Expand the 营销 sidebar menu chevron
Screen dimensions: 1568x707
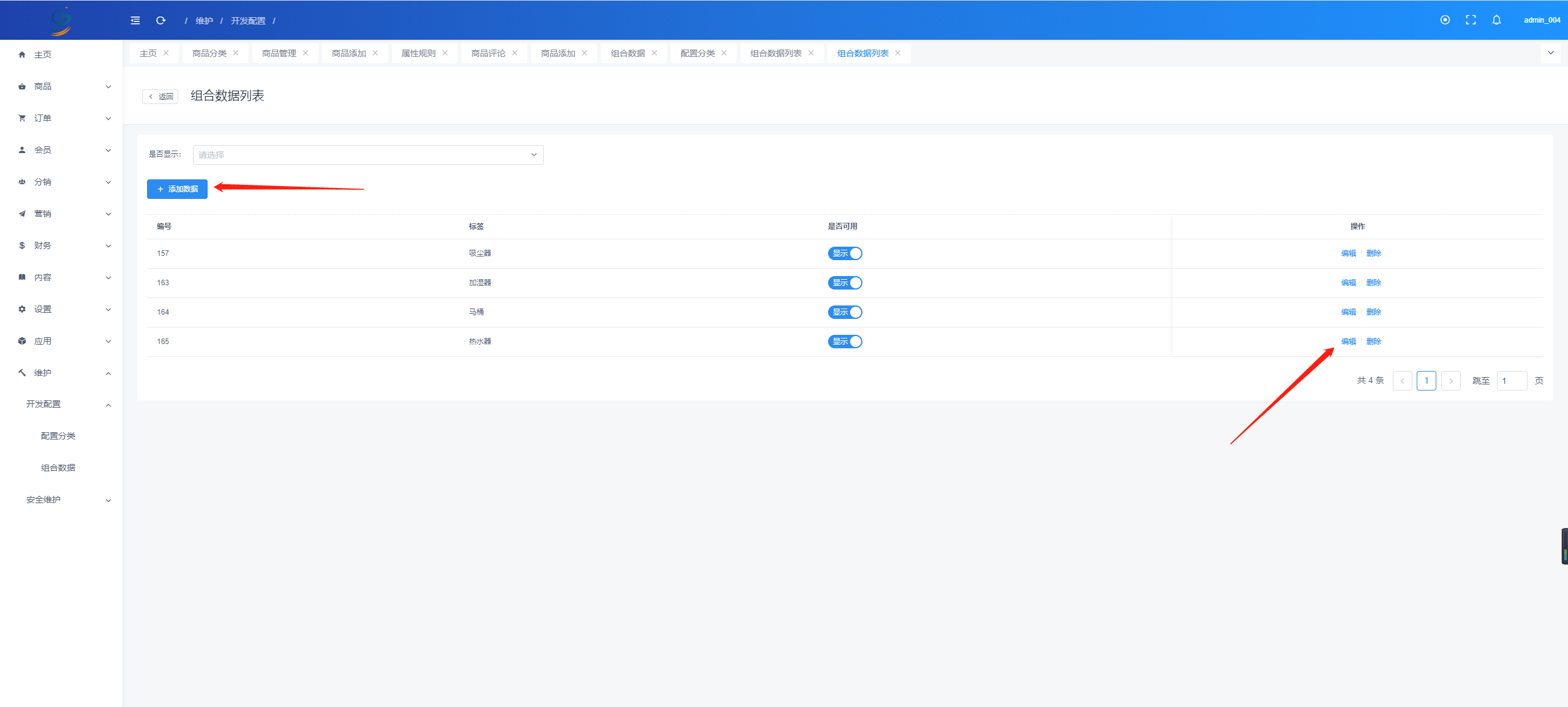(x=108, y=214)
